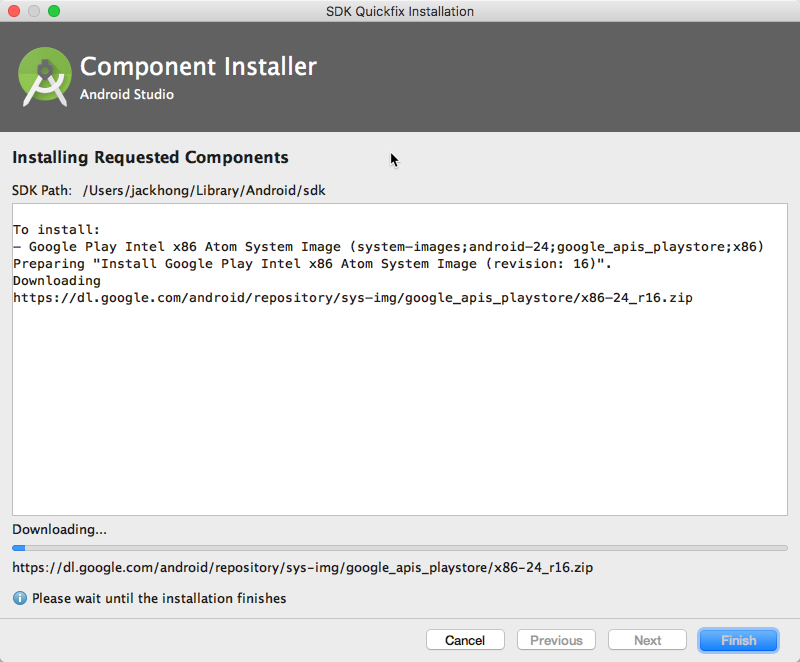
Task: Click the disabled Next button
Action: coord(647,640)
